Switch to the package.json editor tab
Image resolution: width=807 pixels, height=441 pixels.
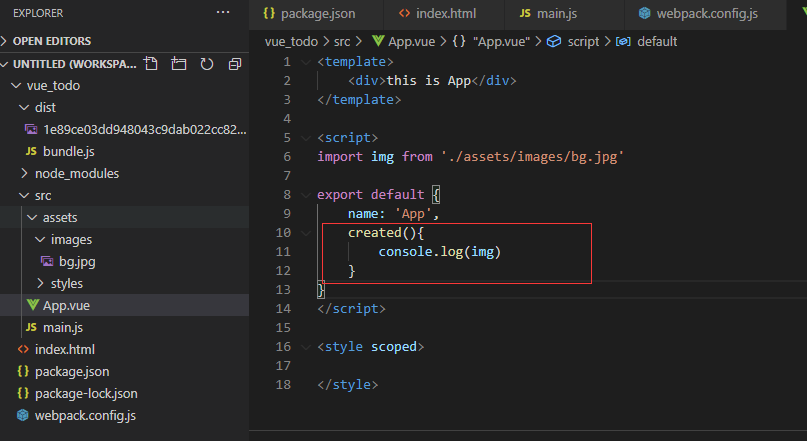(316, 14)
